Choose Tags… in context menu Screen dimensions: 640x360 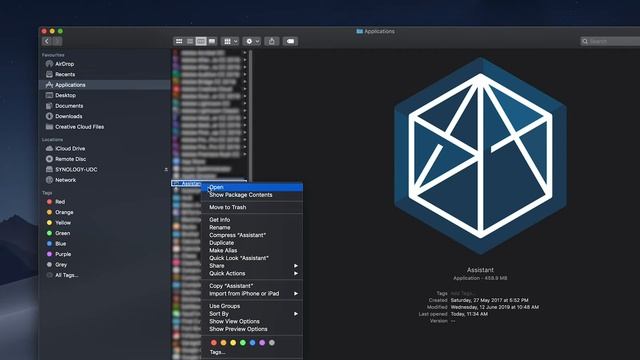tap(252, 352)
